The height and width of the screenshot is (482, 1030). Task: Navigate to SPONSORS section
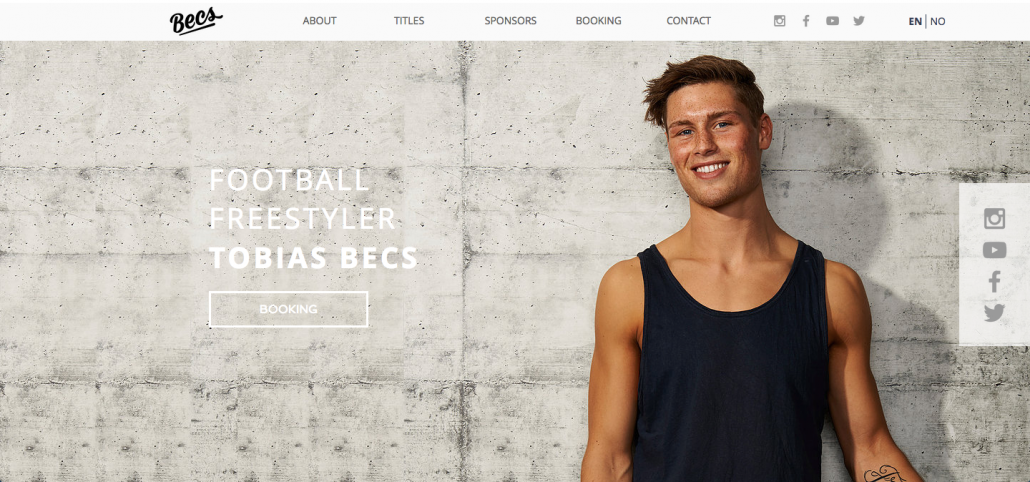pyautogui.click(x=510, y=21)
